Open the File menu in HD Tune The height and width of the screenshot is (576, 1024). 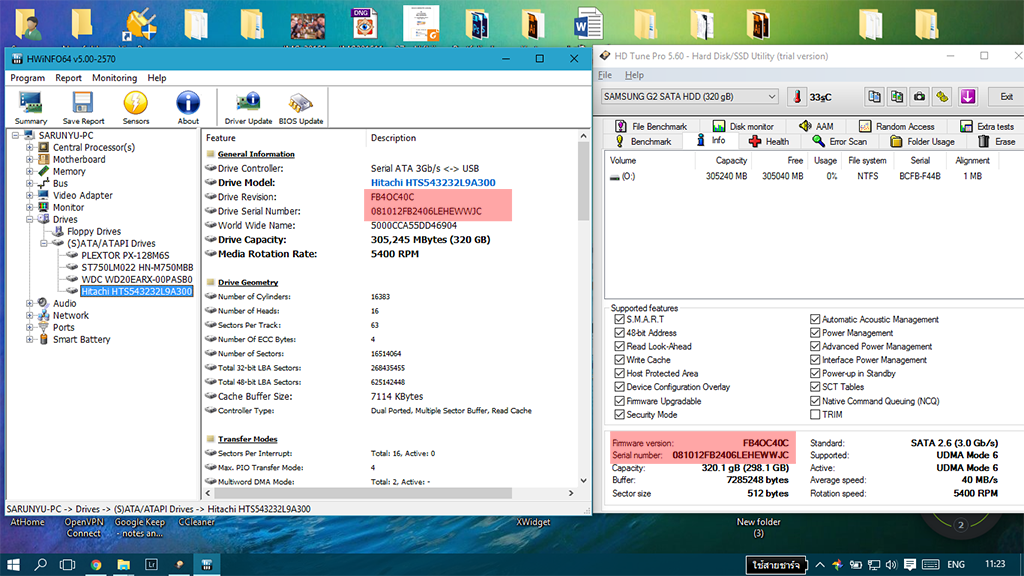pos(605,75)
